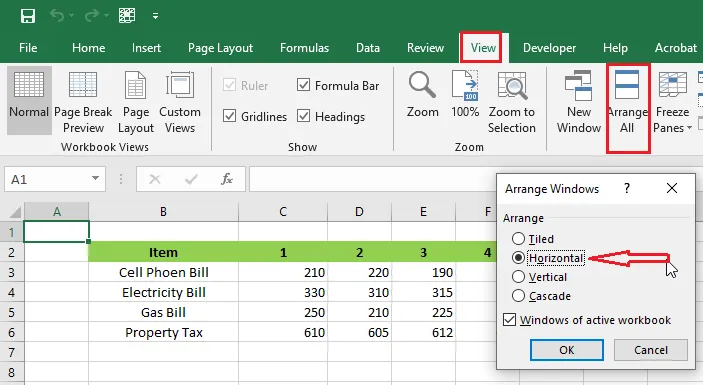Open the Help tab
This screenshot has width=703, height=385.
click(615, 48)
